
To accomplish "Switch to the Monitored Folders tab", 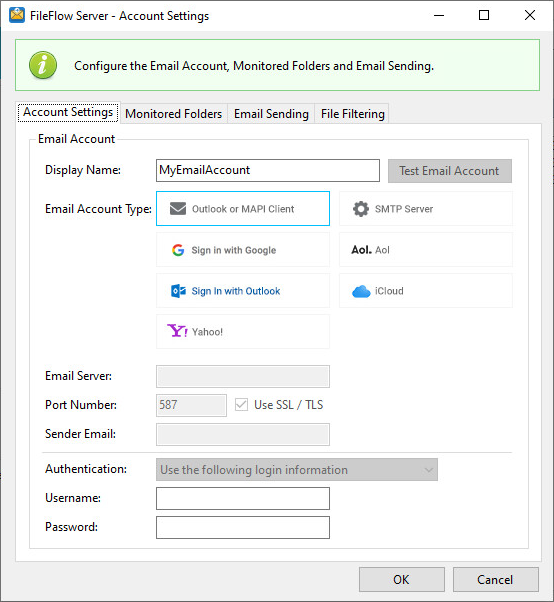I will click(174, 114).
